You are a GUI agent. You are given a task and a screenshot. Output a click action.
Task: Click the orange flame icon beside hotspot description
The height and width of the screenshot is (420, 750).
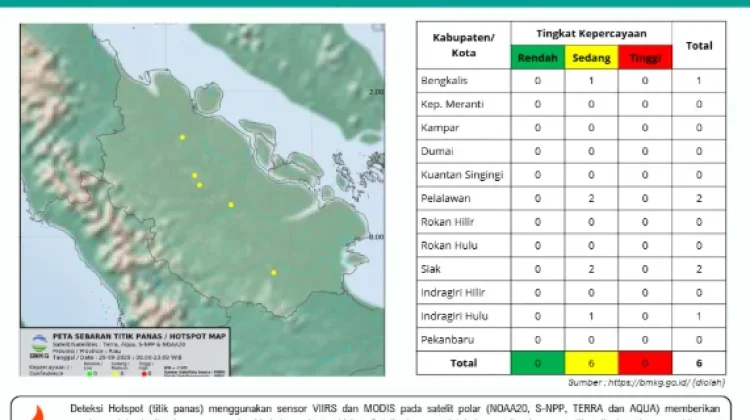click(38, 413)
